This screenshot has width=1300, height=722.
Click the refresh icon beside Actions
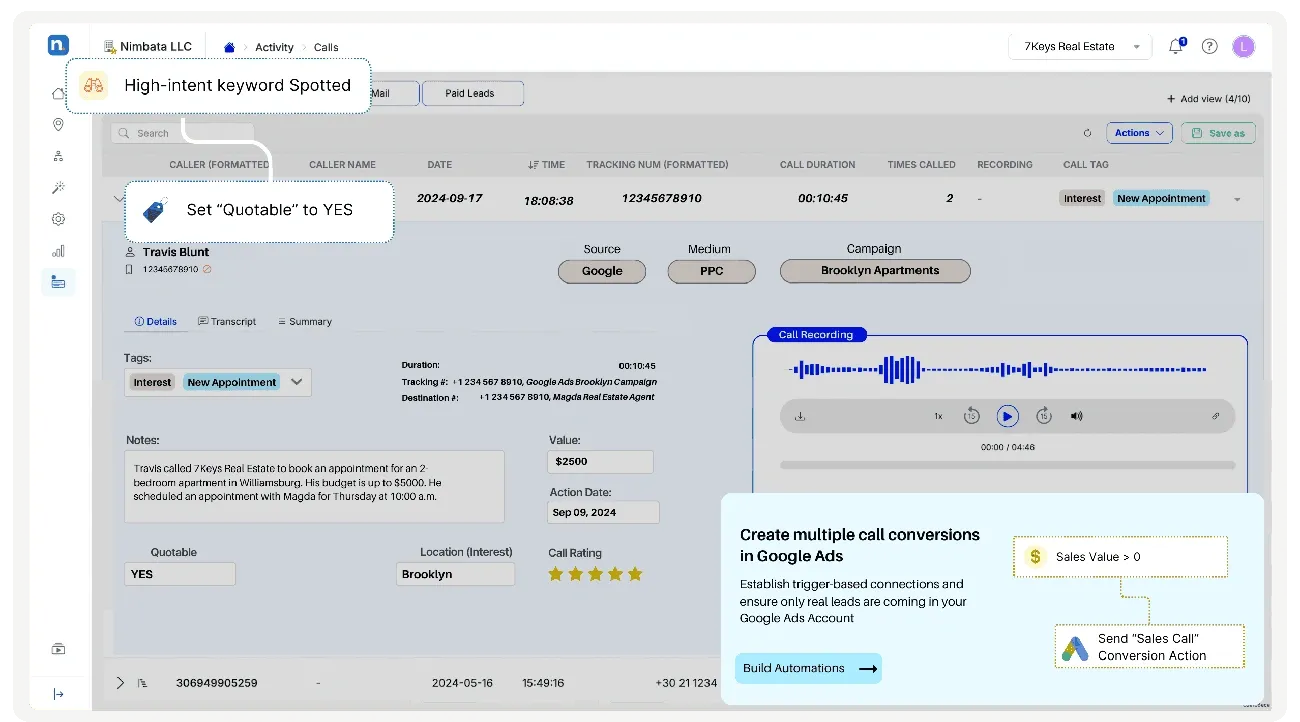point(1087,133)
